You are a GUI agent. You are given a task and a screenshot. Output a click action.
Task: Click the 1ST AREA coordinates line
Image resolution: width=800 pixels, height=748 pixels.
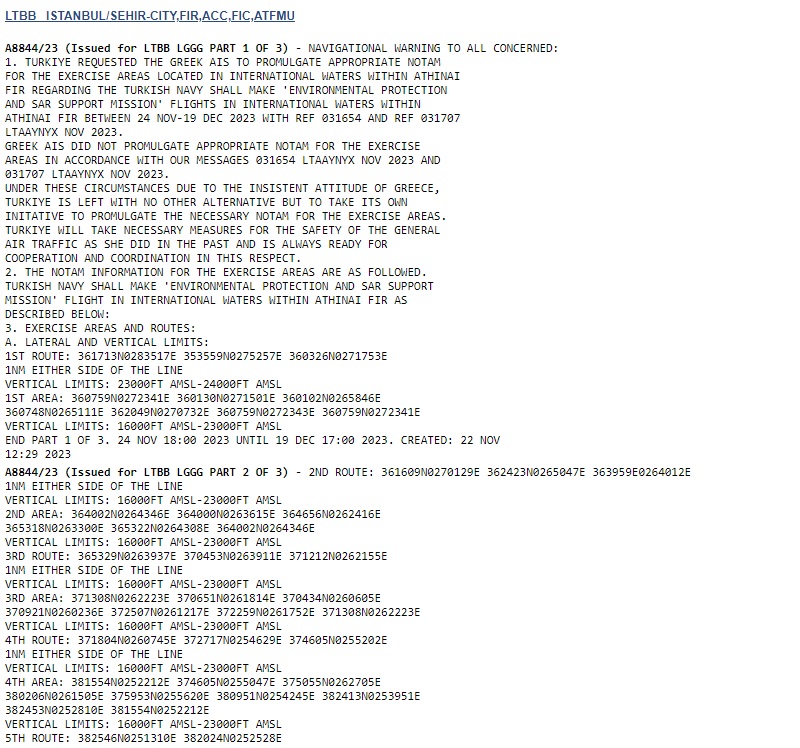193,398
